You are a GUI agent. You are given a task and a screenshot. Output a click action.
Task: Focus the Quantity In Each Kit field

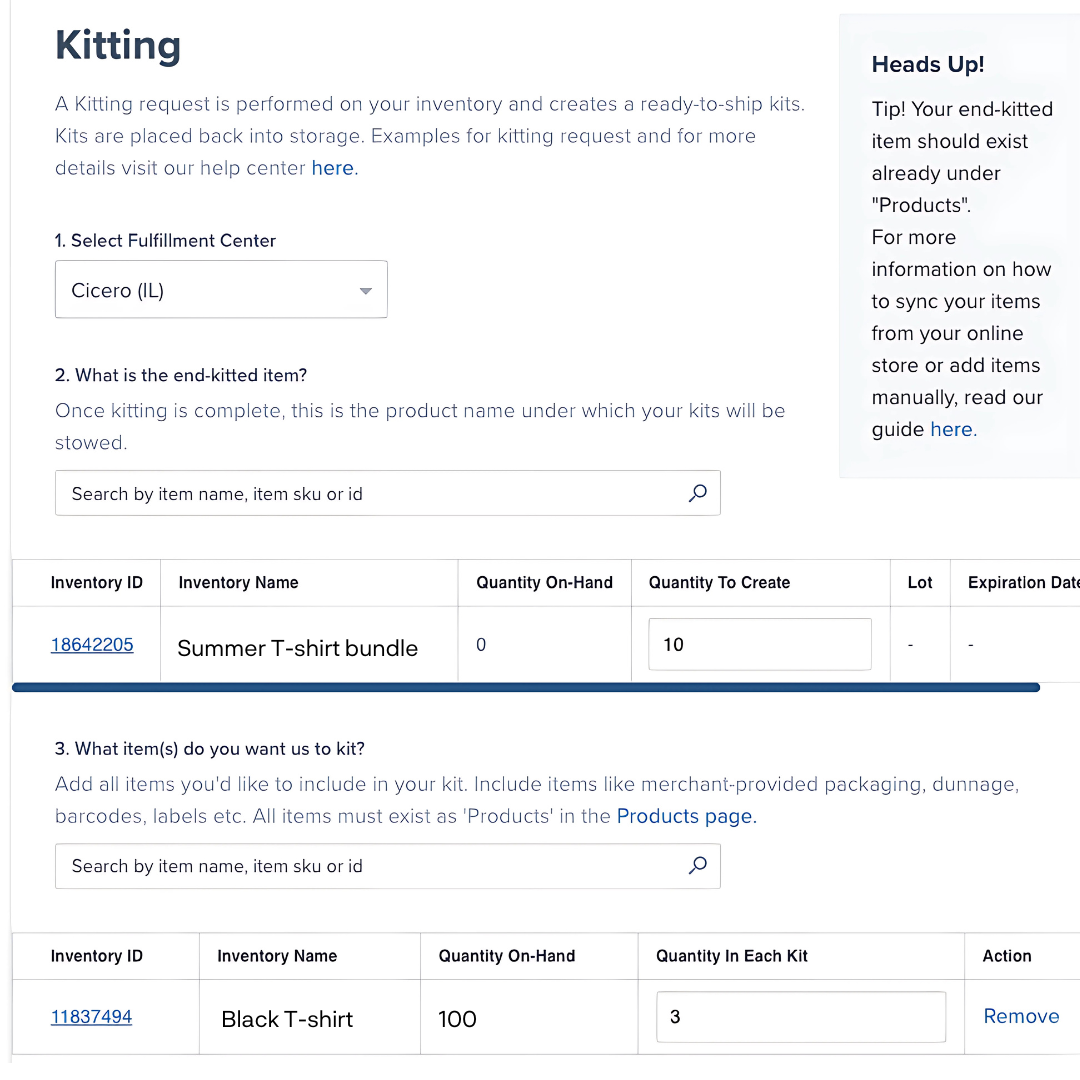click(800, 1017)
